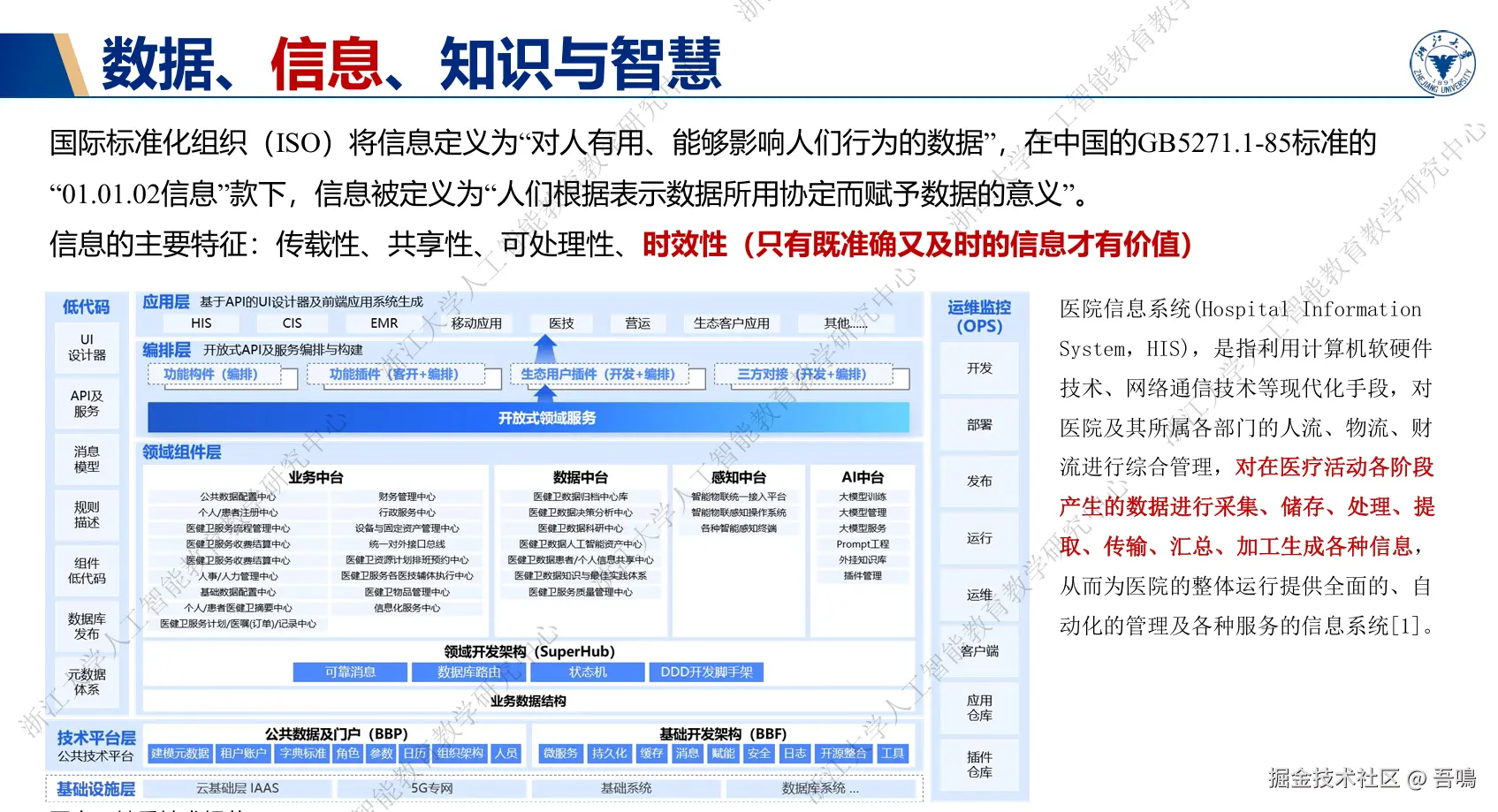The image size is (1498, 812).
Task: Select the EMR application box
Action: pos(384,323)
